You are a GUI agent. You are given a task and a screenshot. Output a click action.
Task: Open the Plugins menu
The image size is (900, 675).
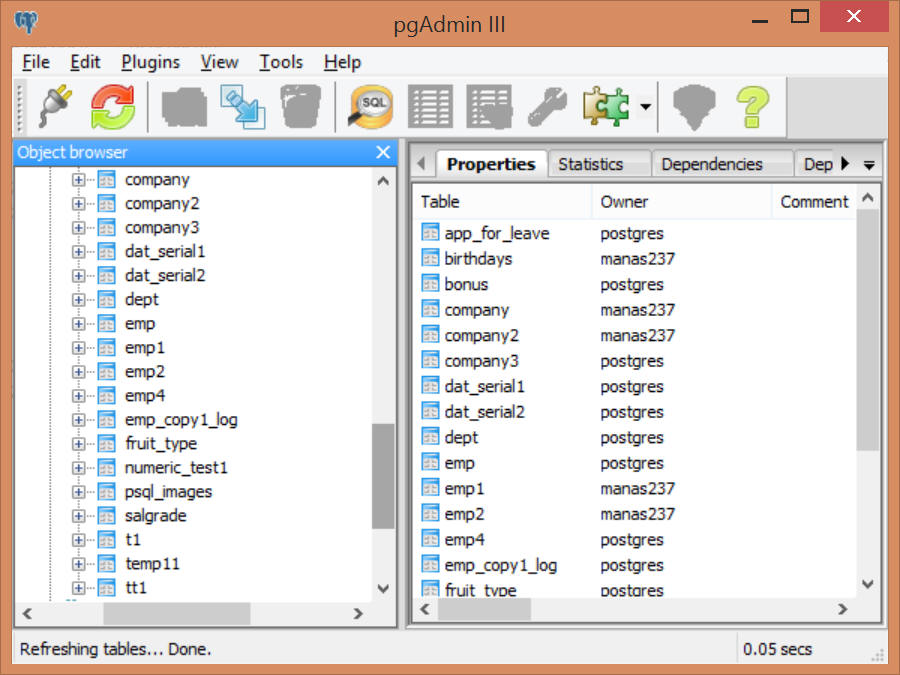tap(150, 62)
